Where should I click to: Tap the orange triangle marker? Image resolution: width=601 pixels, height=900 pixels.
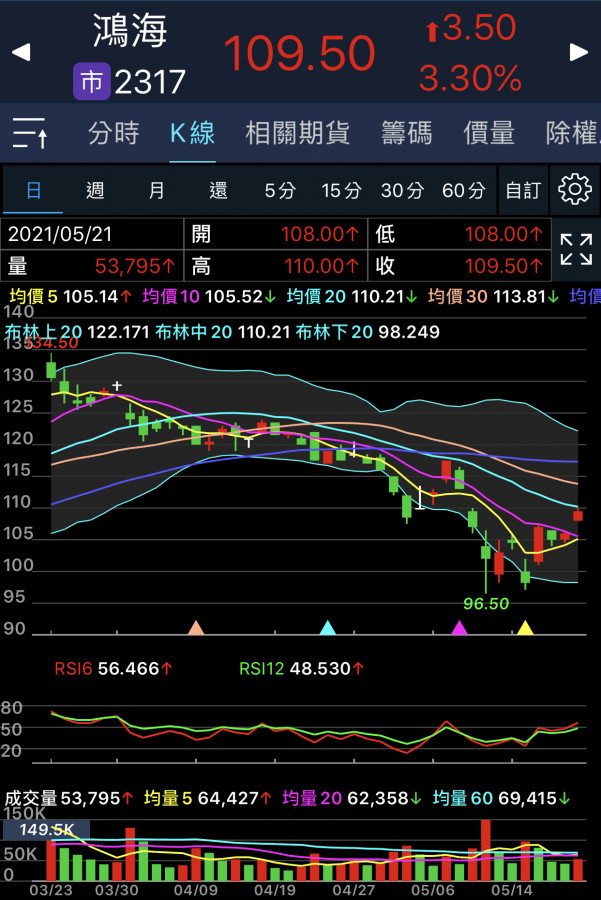click(196, 627)
